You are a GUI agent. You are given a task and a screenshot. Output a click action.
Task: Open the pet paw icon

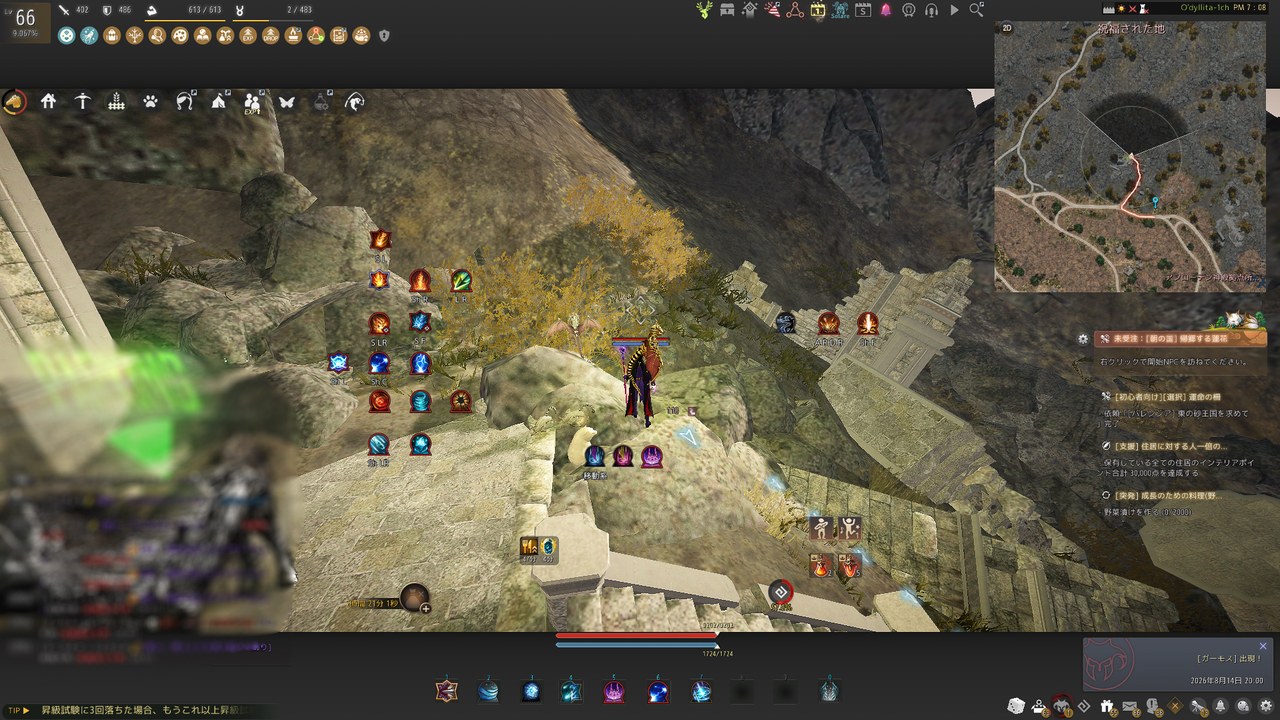pyautogui.click(x=150, y=101)
